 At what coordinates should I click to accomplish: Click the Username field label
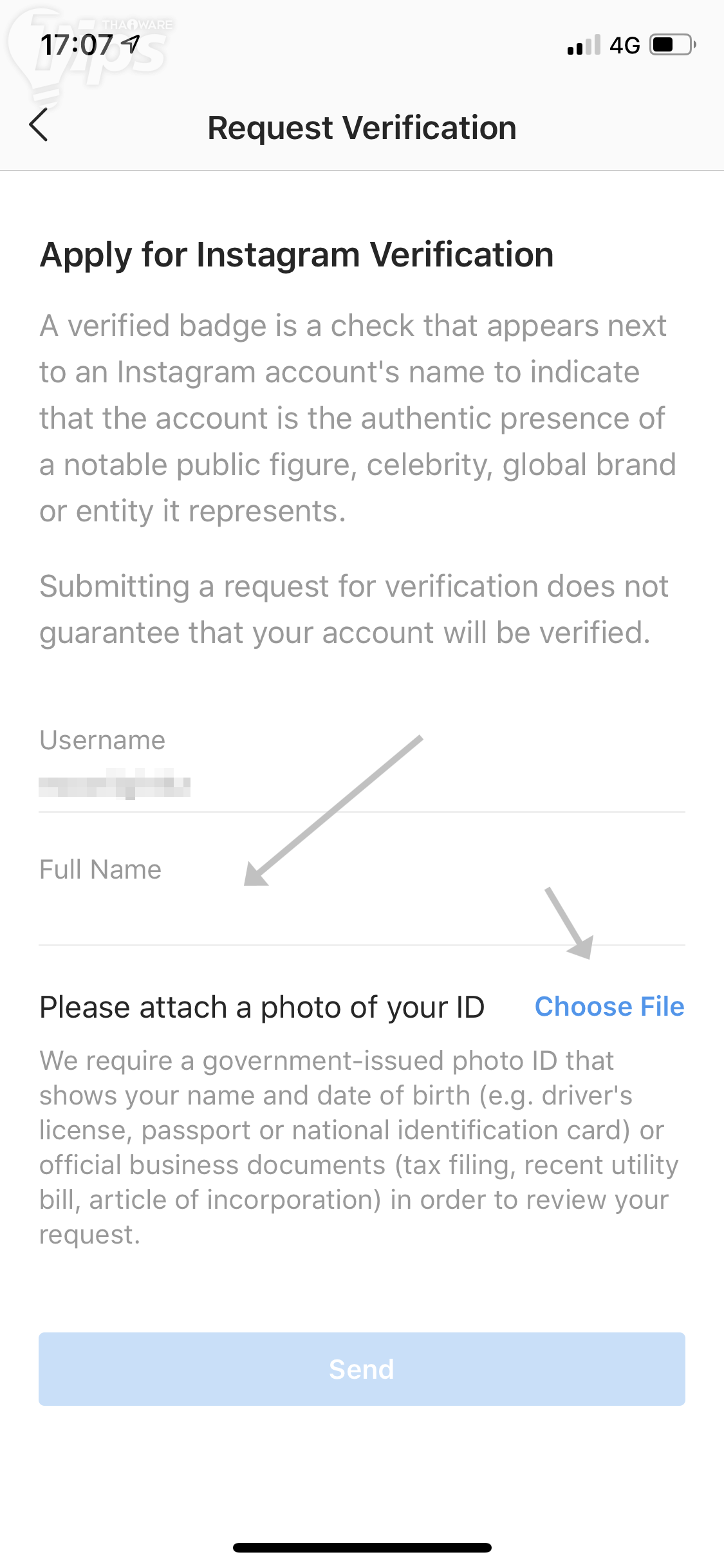102,740
